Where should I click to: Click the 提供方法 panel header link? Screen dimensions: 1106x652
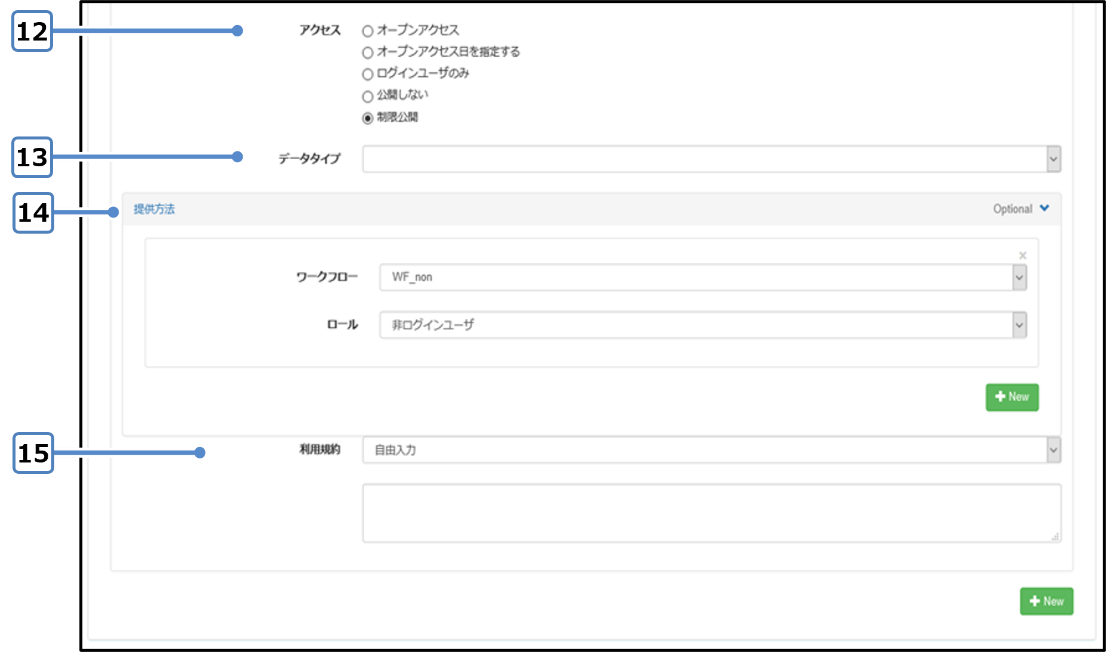(154, 210)
